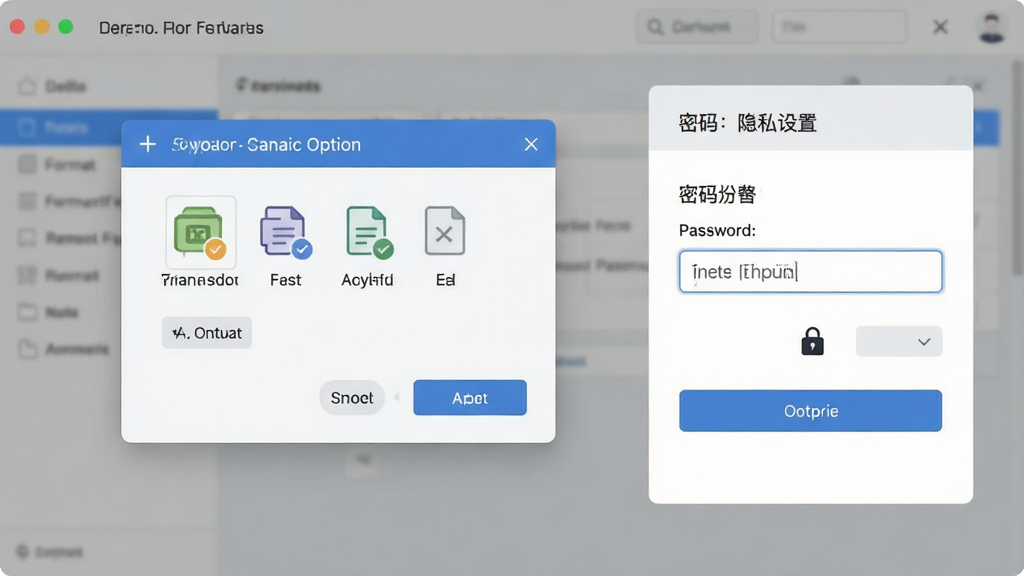Select the Format item in sidebar
1024x576 pixels.
pos(70,165)
